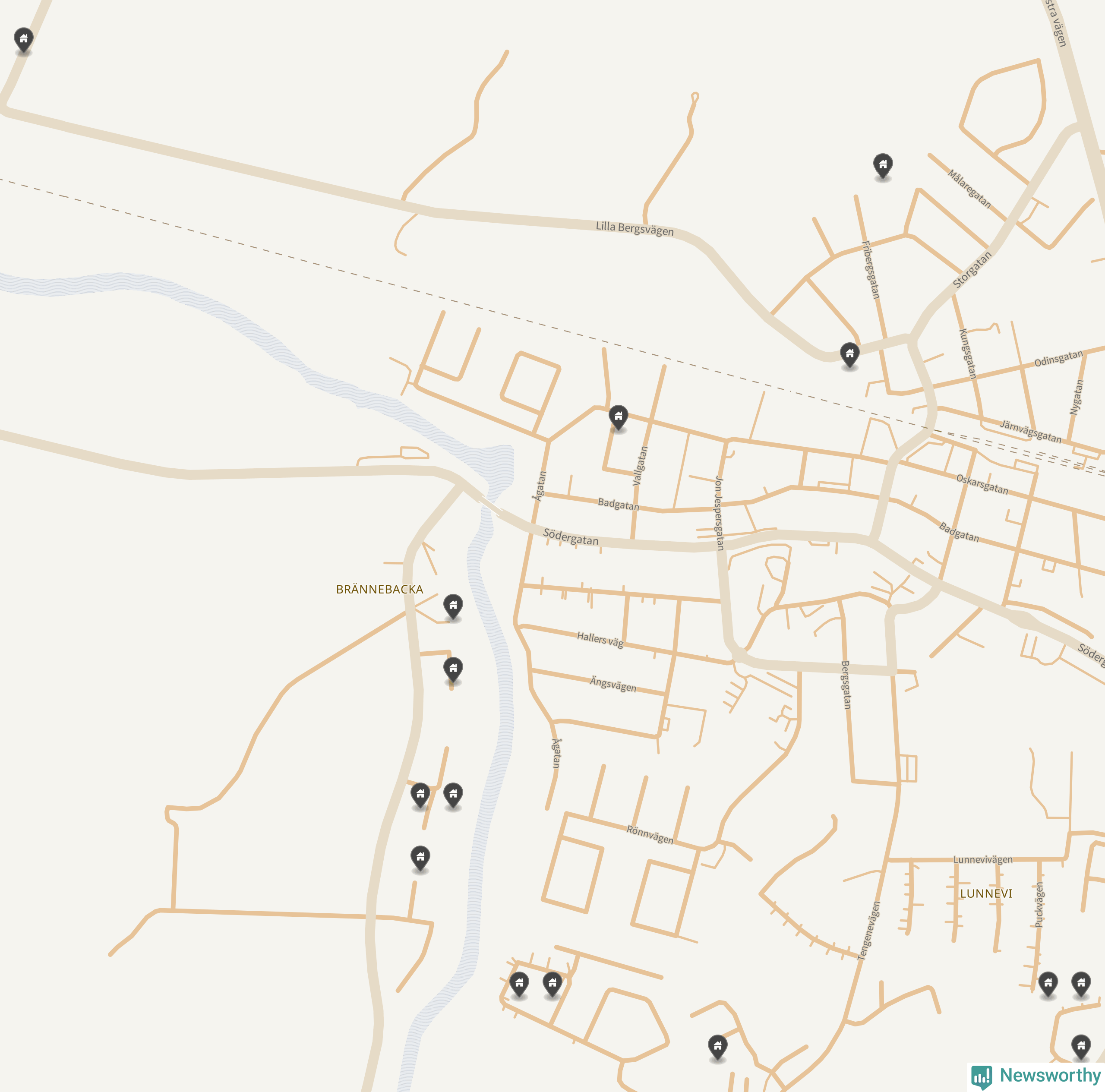Click the Storgatan street label
This screenshot has height=1092, width=1105.
pyautogui.click(x=972, y=270)
